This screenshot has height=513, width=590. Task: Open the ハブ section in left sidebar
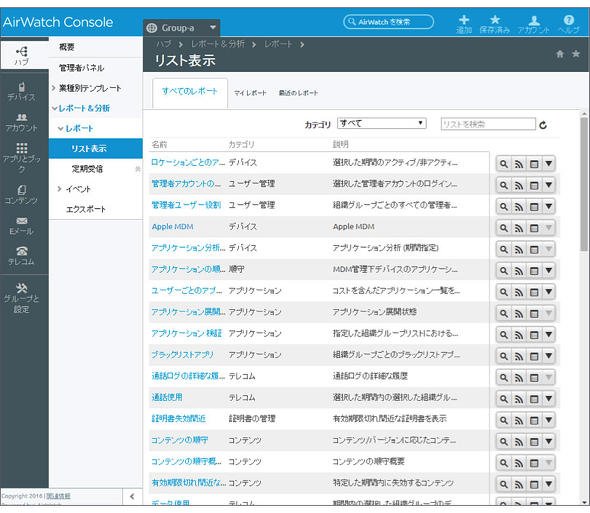(x=22, y=55)
